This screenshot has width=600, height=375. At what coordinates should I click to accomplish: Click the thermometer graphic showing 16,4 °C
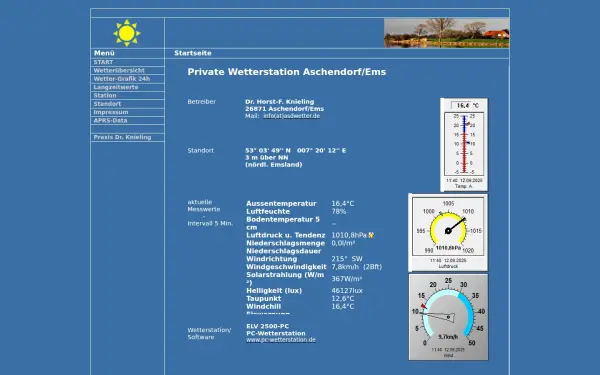coord(464,145)
